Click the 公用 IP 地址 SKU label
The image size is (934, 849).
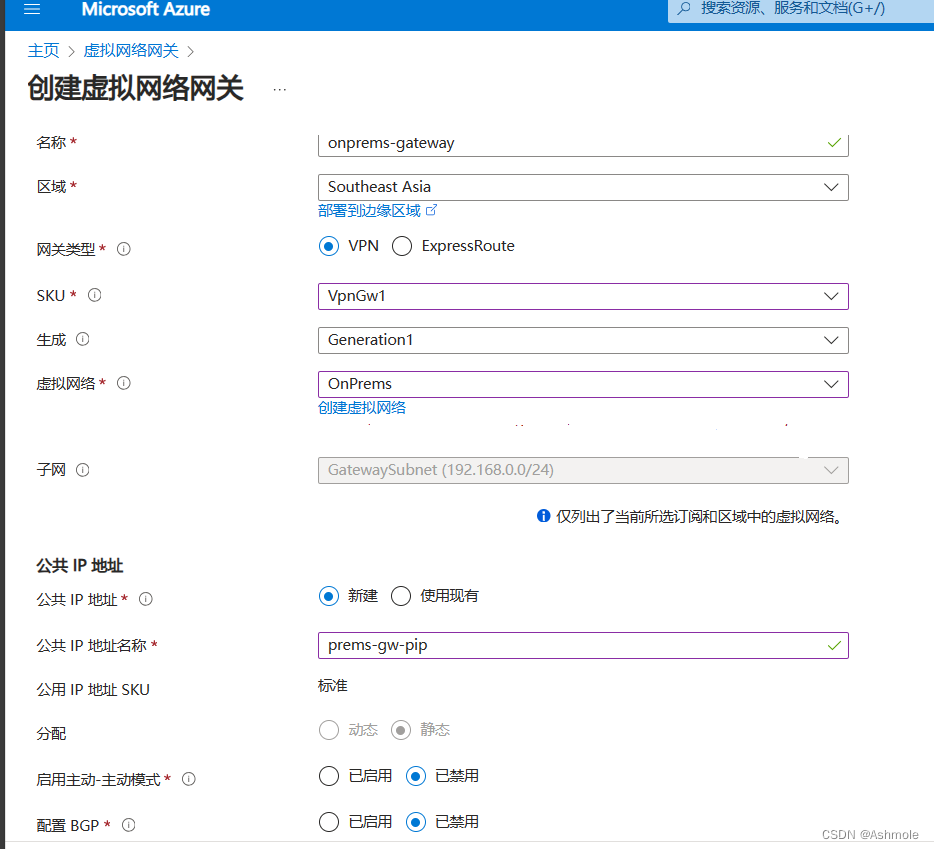tap(93, 689)
